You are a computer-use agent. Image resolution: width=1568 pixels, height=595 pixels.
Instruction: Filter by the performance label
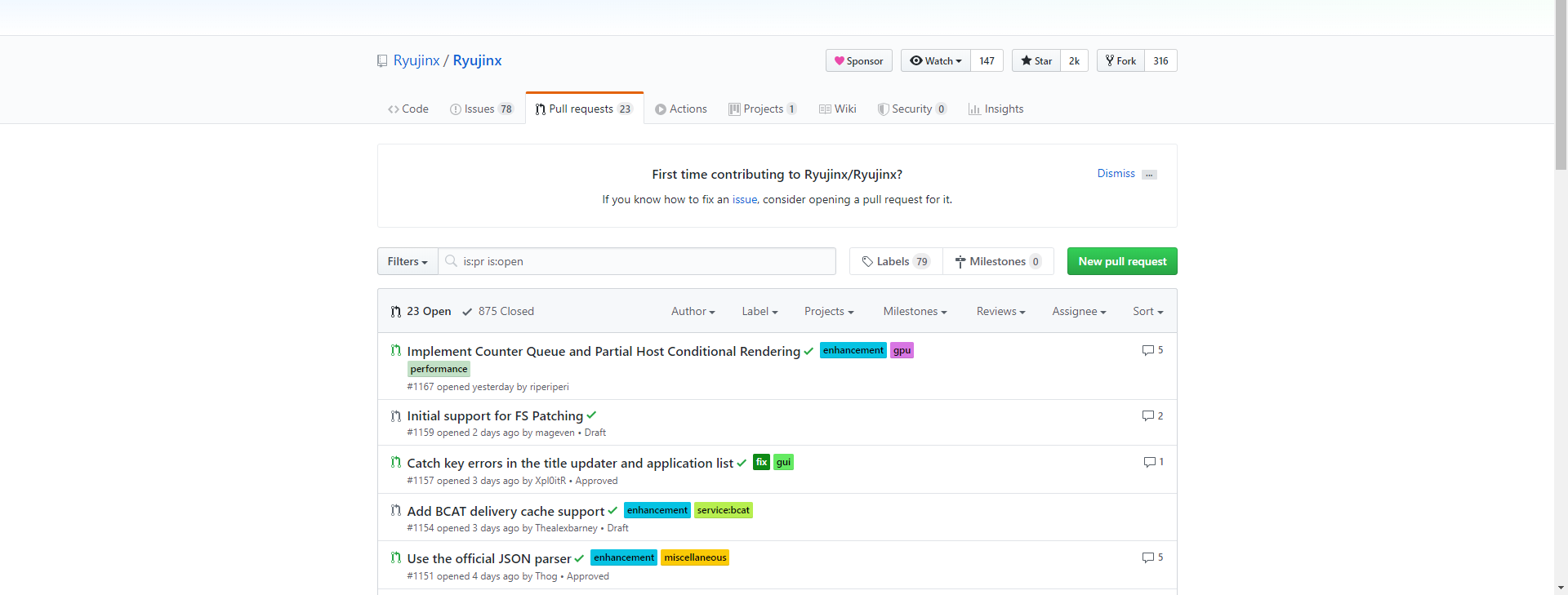[439, 369]
